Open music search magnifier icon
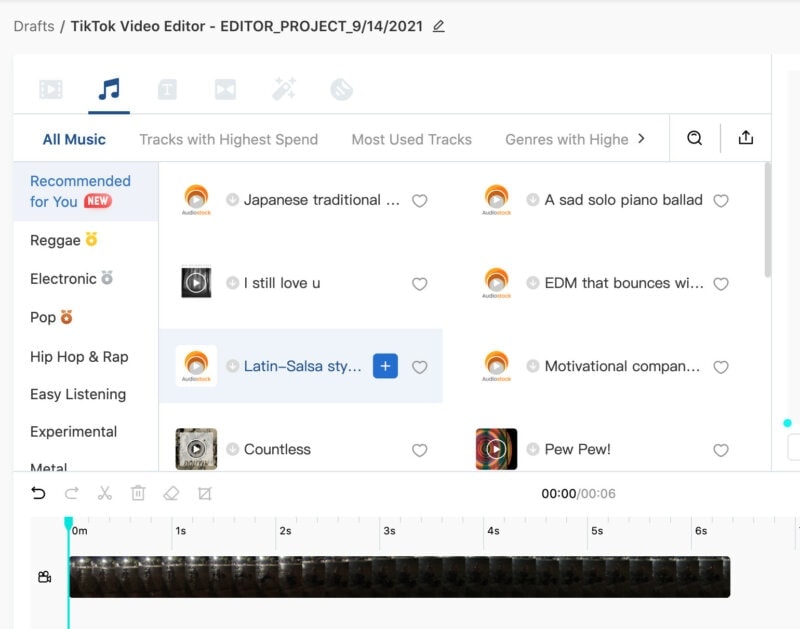 click(x=694, y=138)
